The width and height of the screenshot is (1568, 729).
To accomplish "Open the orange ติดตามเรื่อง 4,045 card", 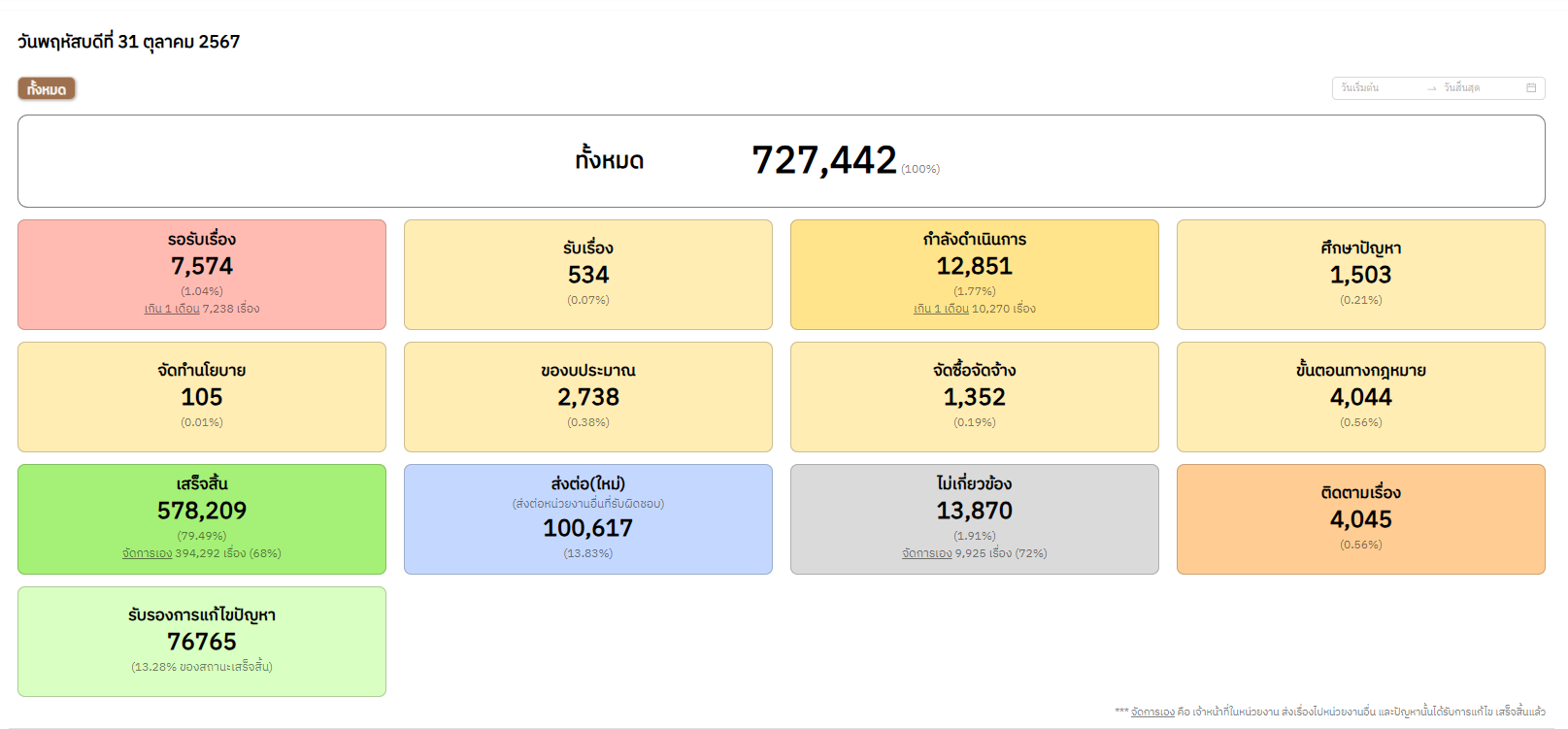I will pos(1360,519).
